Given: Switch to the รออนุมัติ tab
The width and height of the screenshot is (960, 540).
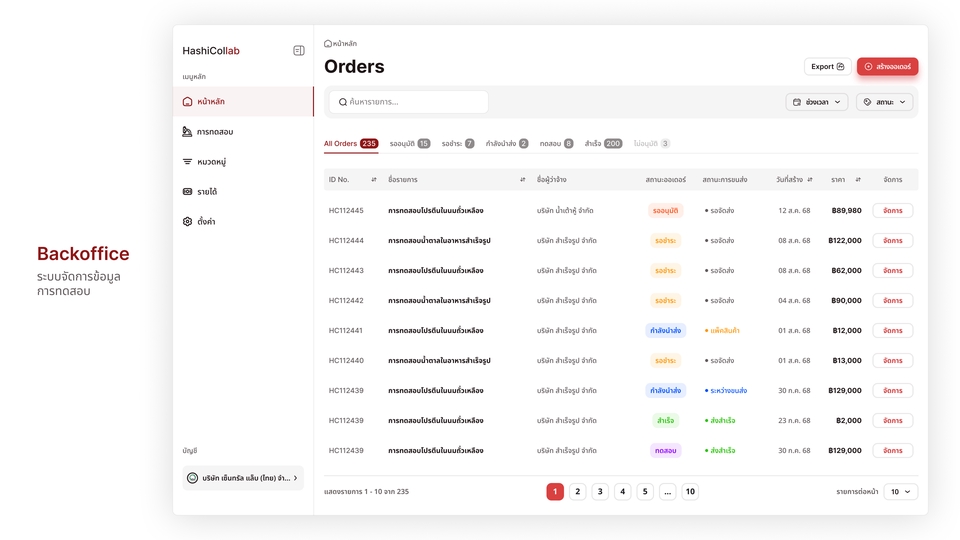Looking at the screenshot, I should coord(409,144).
